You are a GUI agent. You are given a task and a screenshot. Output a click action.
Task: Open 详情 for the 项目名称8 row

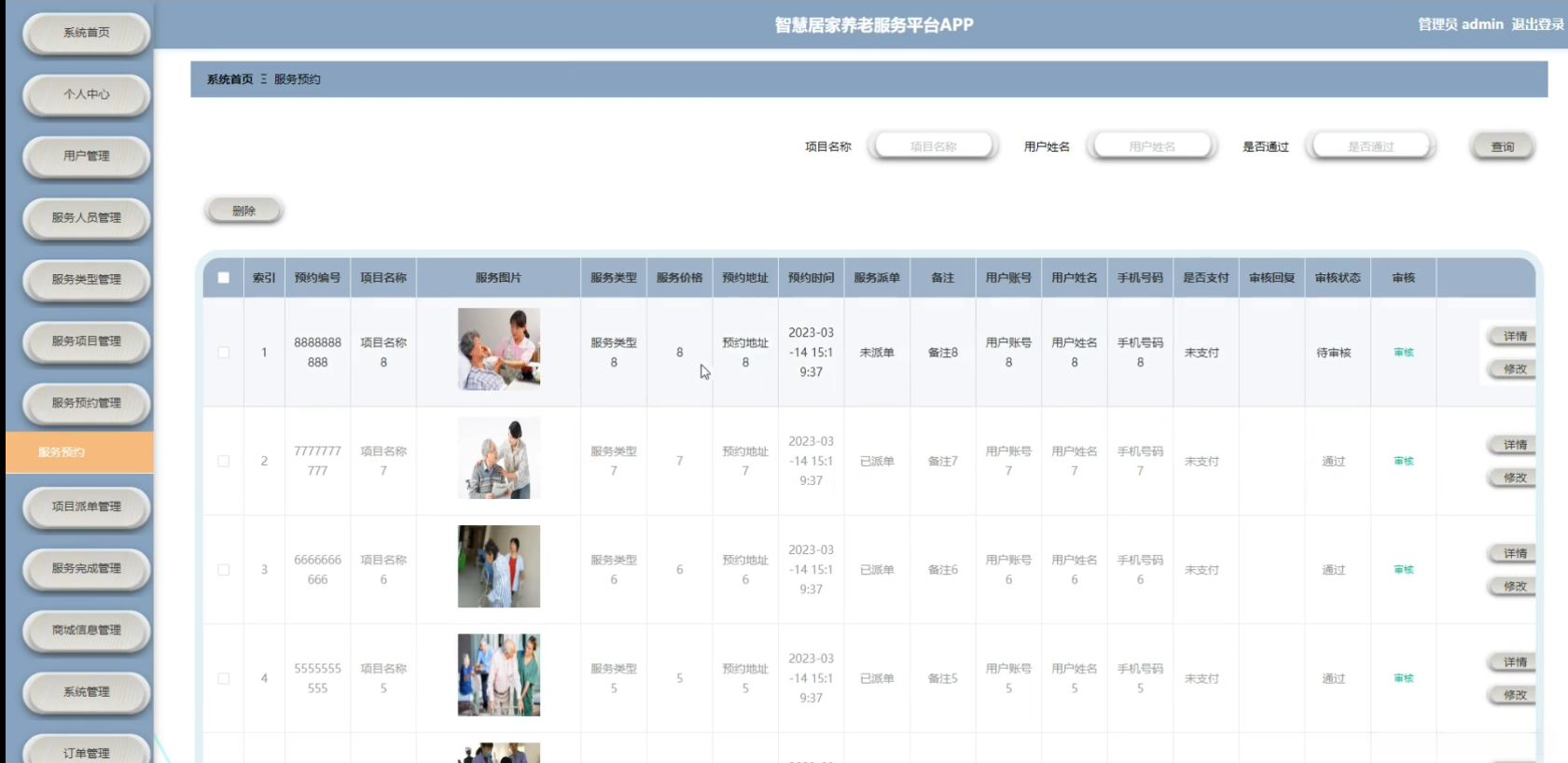tap(1513, 336)
